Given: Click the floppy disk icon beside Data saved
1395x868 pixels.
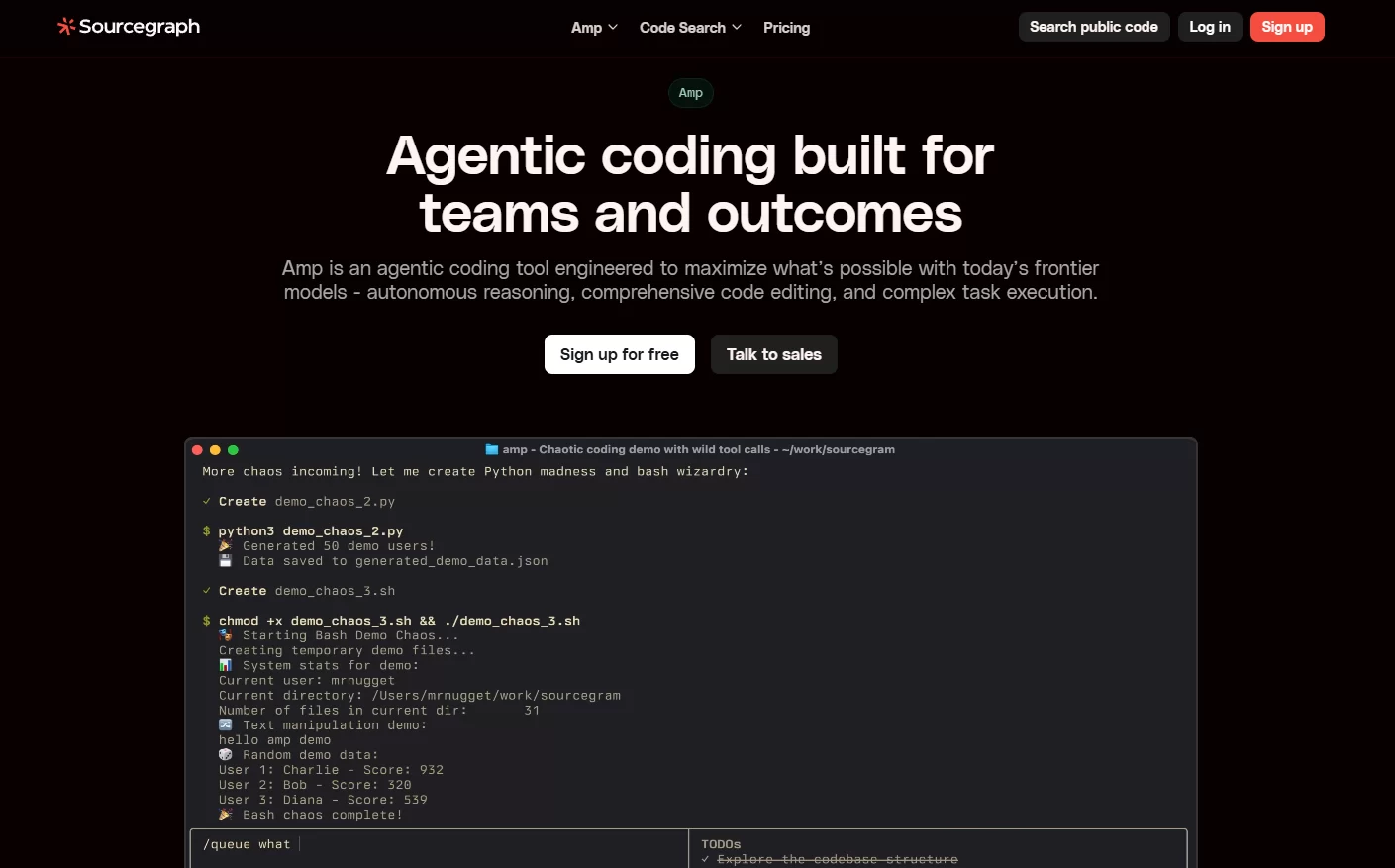Looking at the screenshot, I should coord(226,561).
